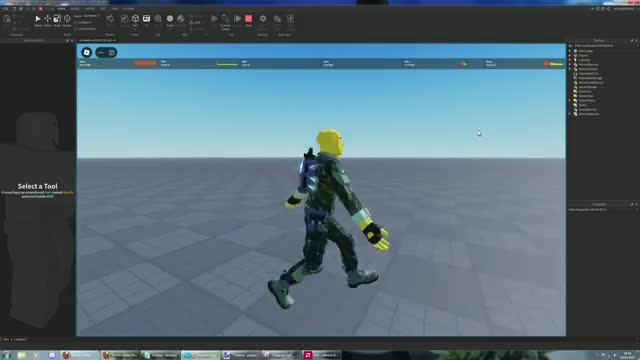640x360 pixels.
Task: Select ReplicatedFirst in Explorer
Action: tap(588, 73)
